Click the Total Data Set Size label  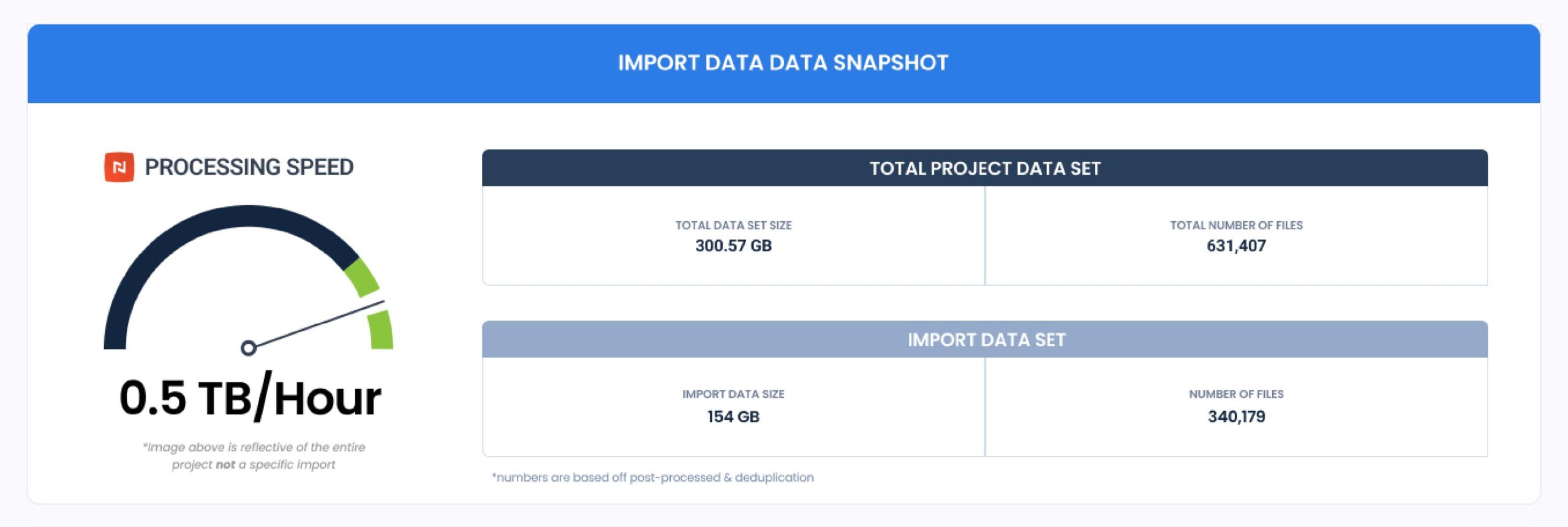(733, 226)
